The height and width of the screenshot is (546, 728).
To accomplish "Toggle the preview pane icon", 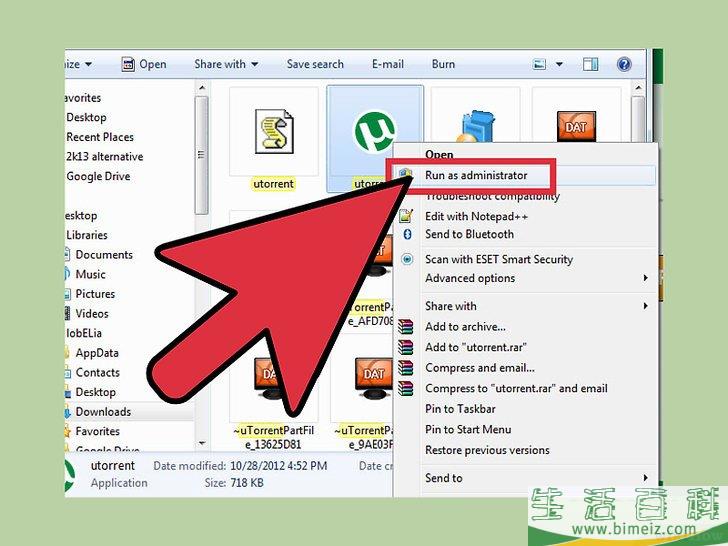I will (591, 64).
